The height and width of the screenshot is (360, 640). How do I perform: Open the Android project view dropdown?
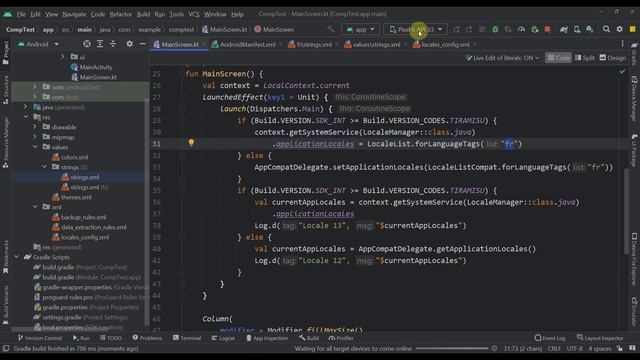(x=39, y=44)
